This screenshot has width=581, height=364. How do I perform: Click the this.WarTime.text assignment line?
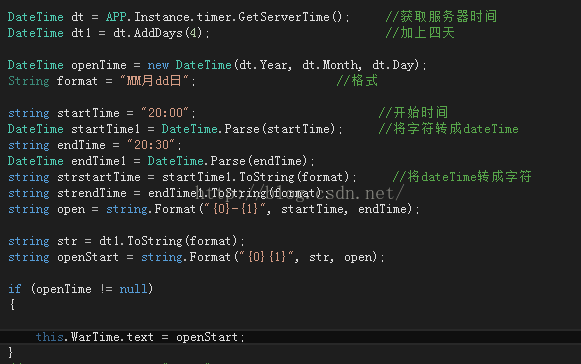(140, 337)
